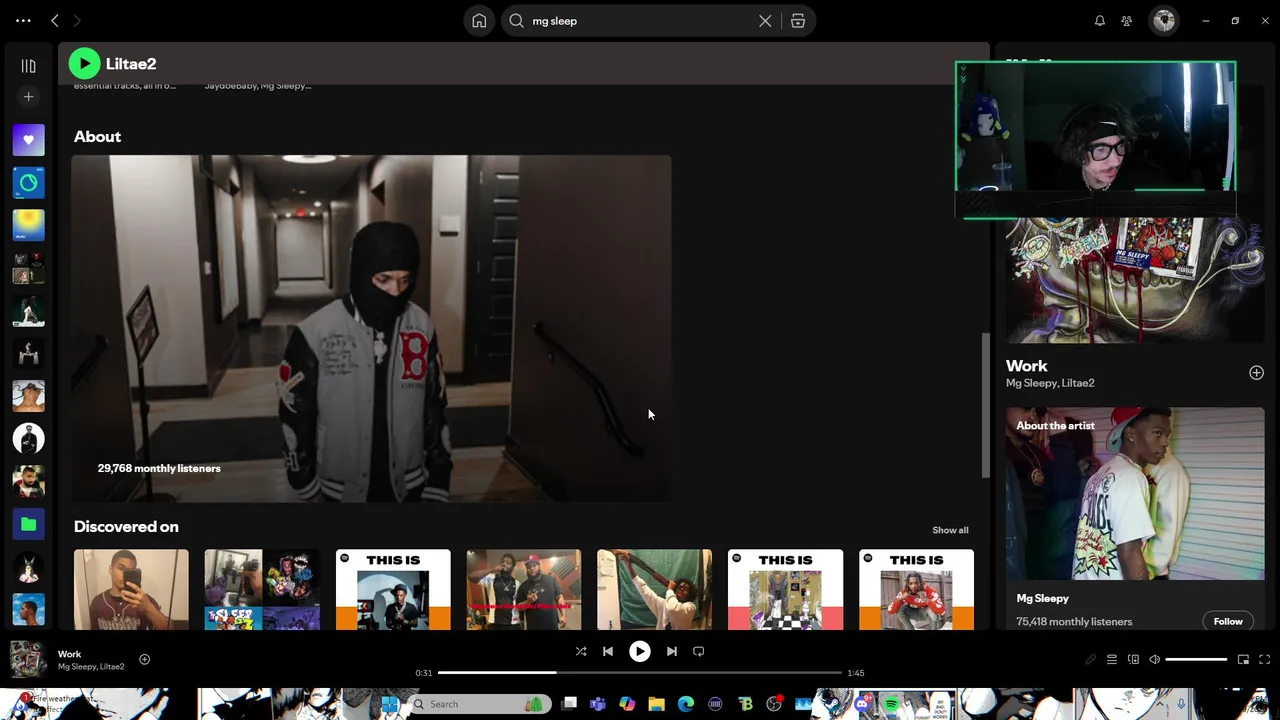
Task: Open the fifth Discovered on playlist, green curtain cover
Action: point(655,589)
